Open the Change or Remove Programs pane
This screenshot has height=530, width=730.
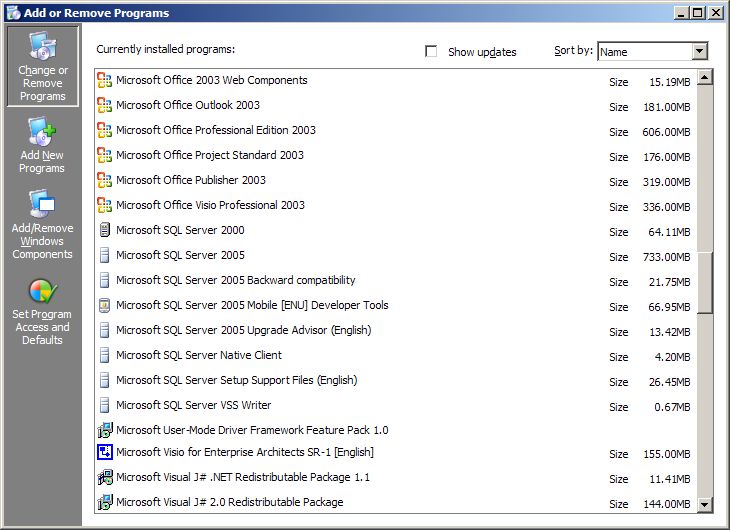[x=42, y=66]
